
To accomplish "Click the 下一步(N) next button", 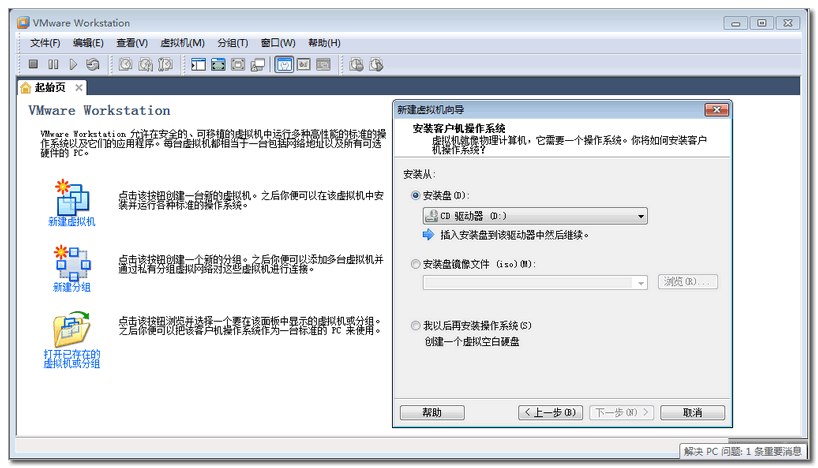I will point(621,413).
